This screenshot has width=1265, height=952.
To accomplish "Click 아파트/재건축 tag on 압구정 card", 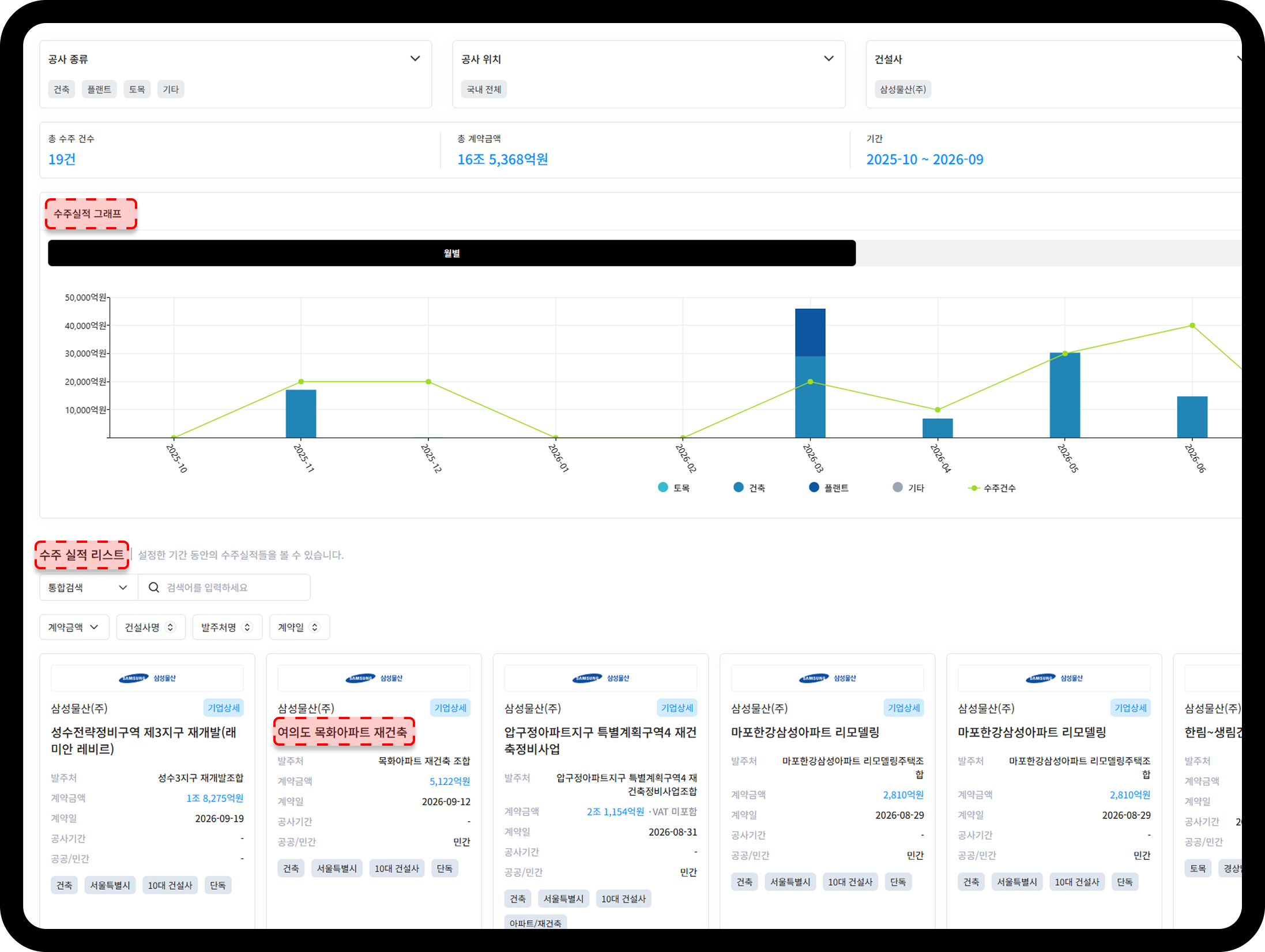I will [x=536, y=921].
